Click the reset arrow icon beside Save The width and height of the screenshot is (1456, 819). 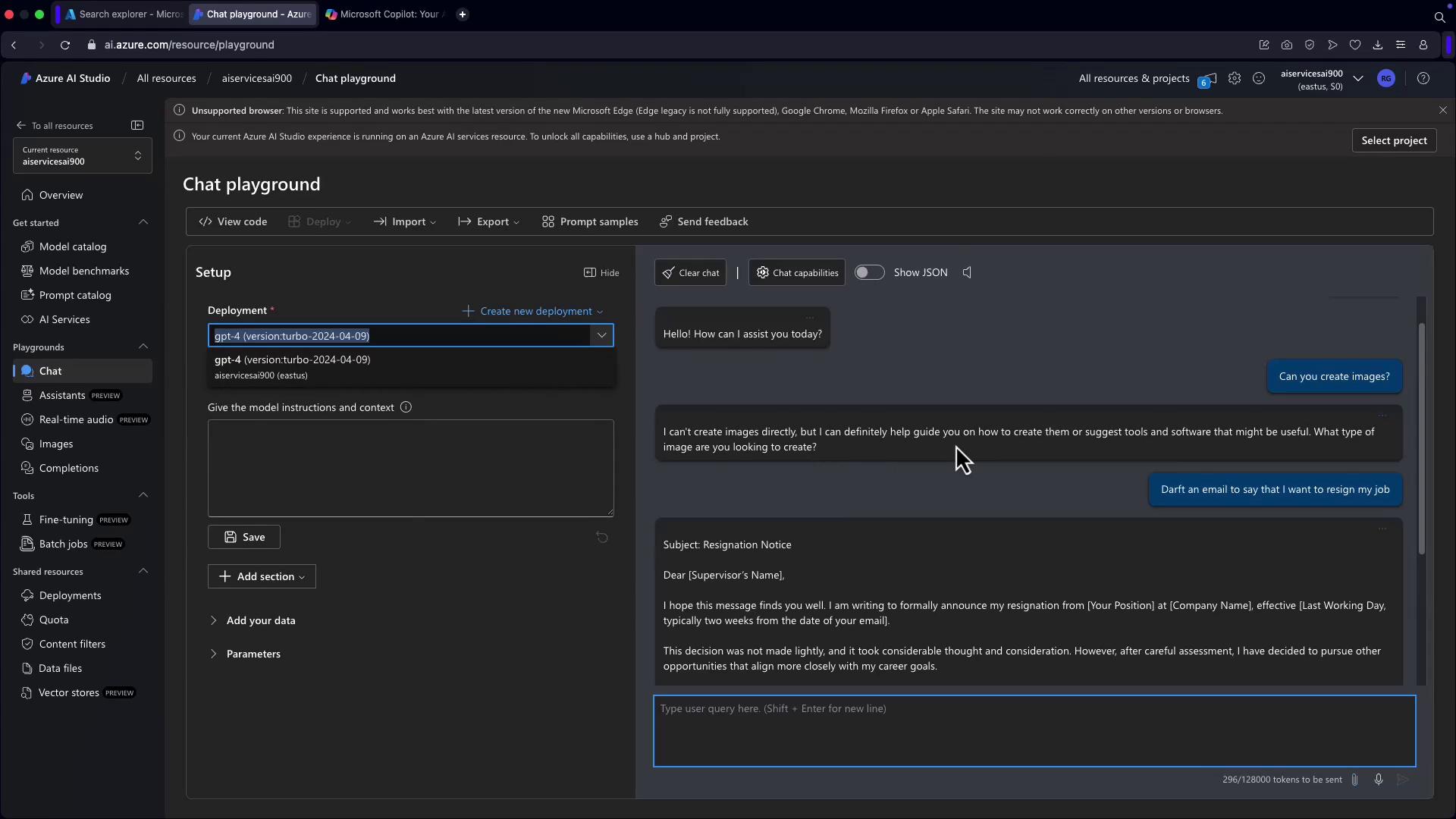[602, 538]
